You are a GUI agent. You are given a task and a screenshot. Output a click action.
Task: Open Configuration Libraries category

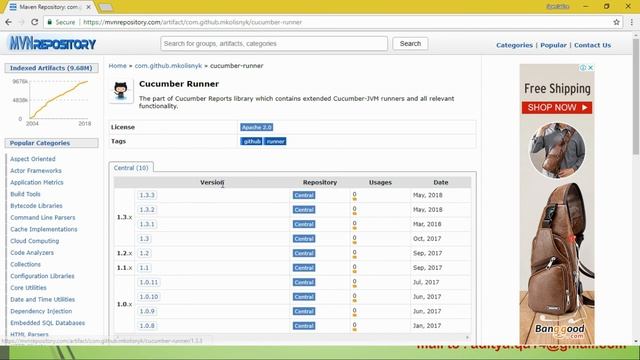point(42,276)
